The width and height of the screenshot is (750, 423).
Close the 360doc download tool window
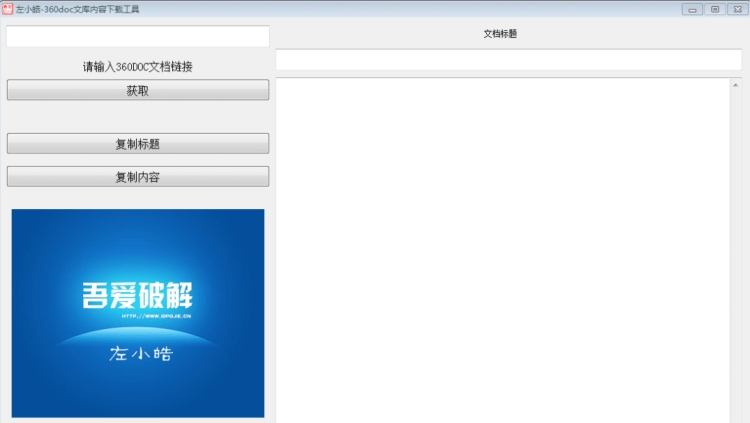point(738,10)
